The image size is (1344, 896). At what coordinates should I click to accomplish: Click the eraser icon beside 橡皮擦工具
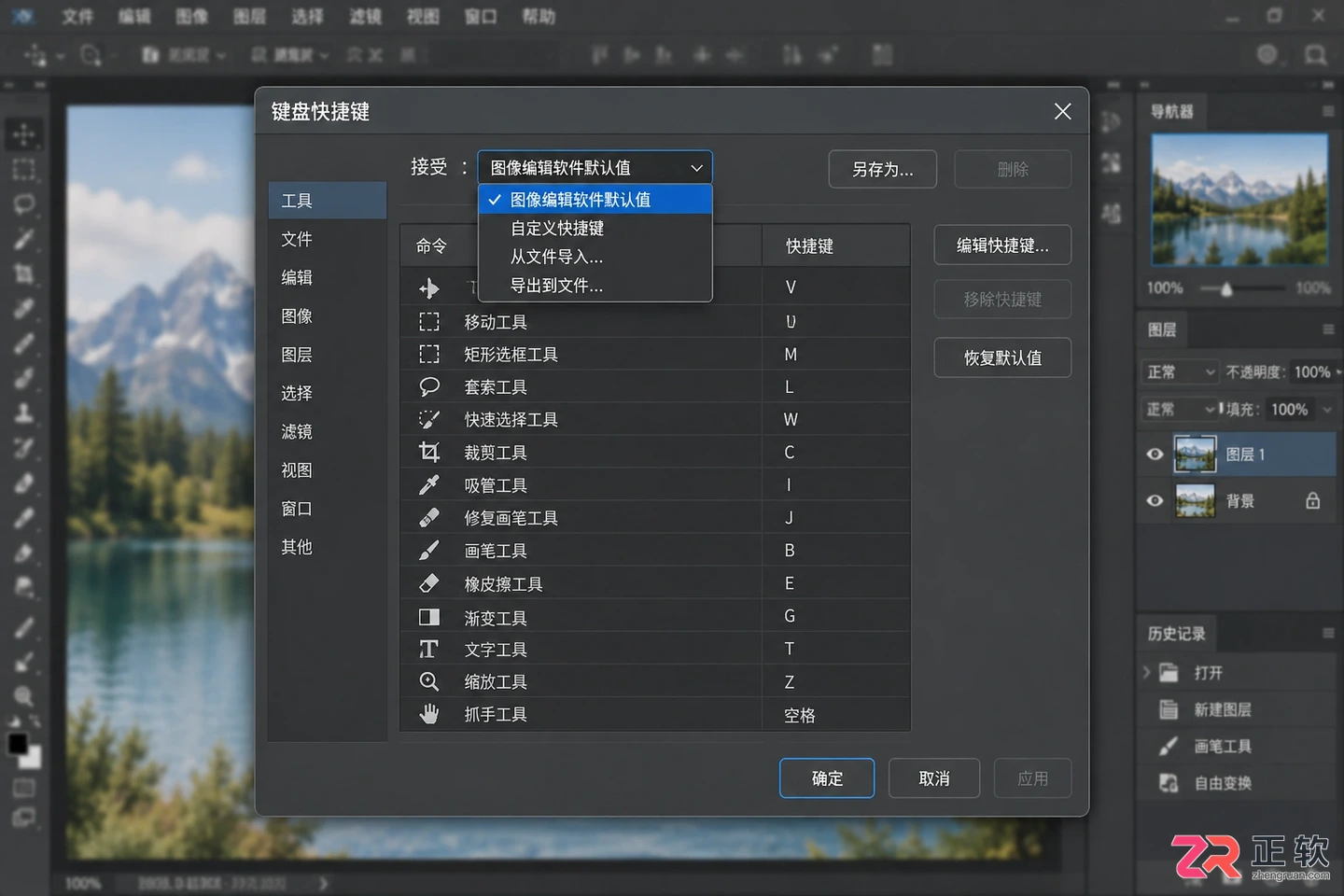pos(429,583)
